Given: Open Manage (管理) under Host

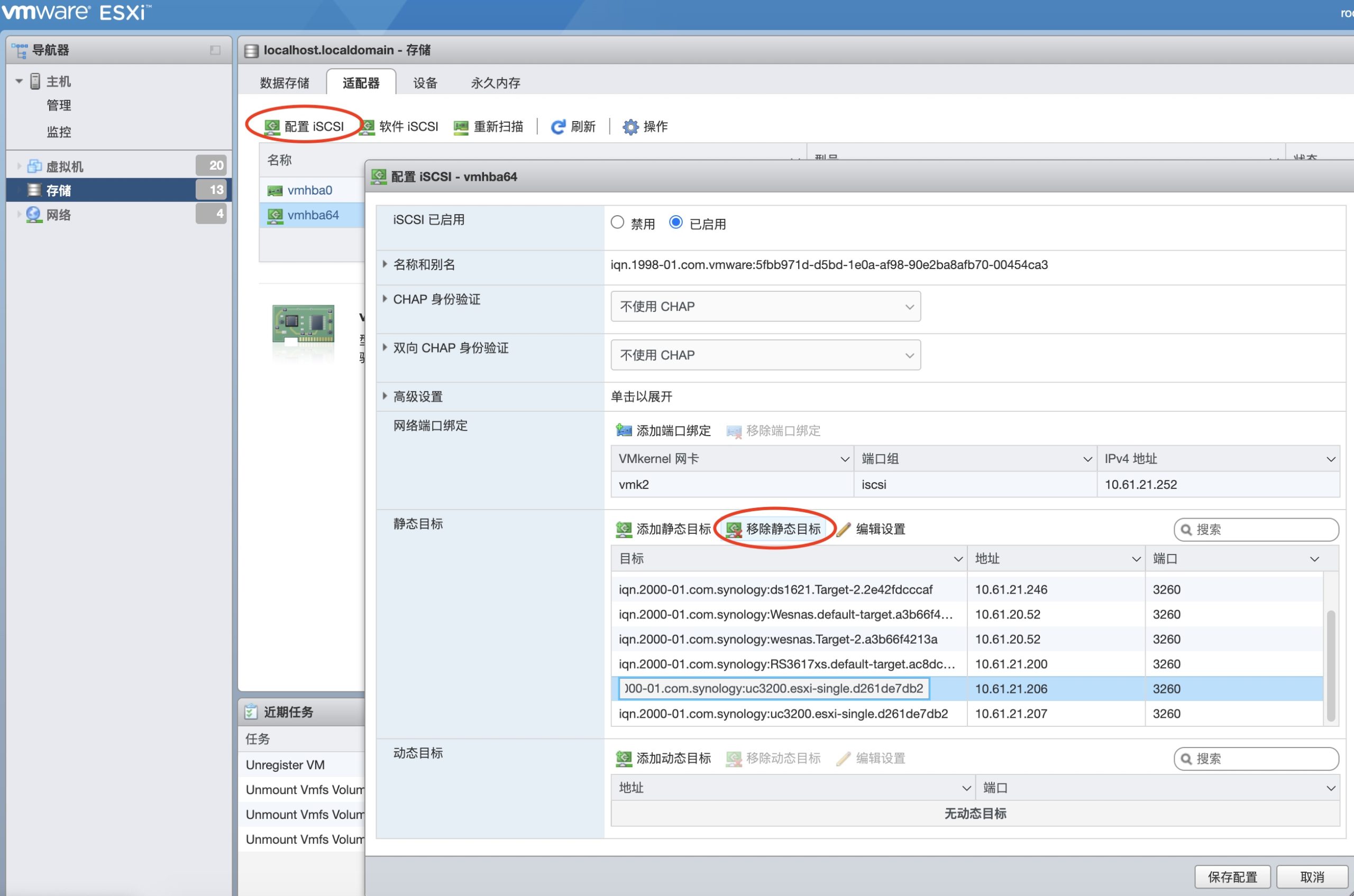Looking at the screenshot, I should [x=59, y=105].
